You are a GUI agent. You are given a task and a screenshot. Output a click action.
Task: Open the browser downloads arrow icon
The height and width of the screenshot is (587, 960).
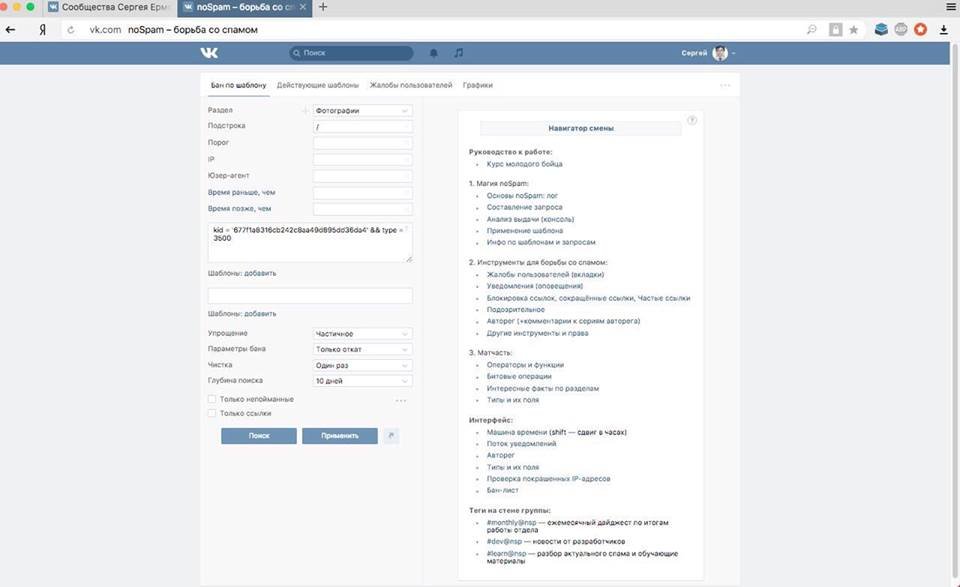coord(943,29)
